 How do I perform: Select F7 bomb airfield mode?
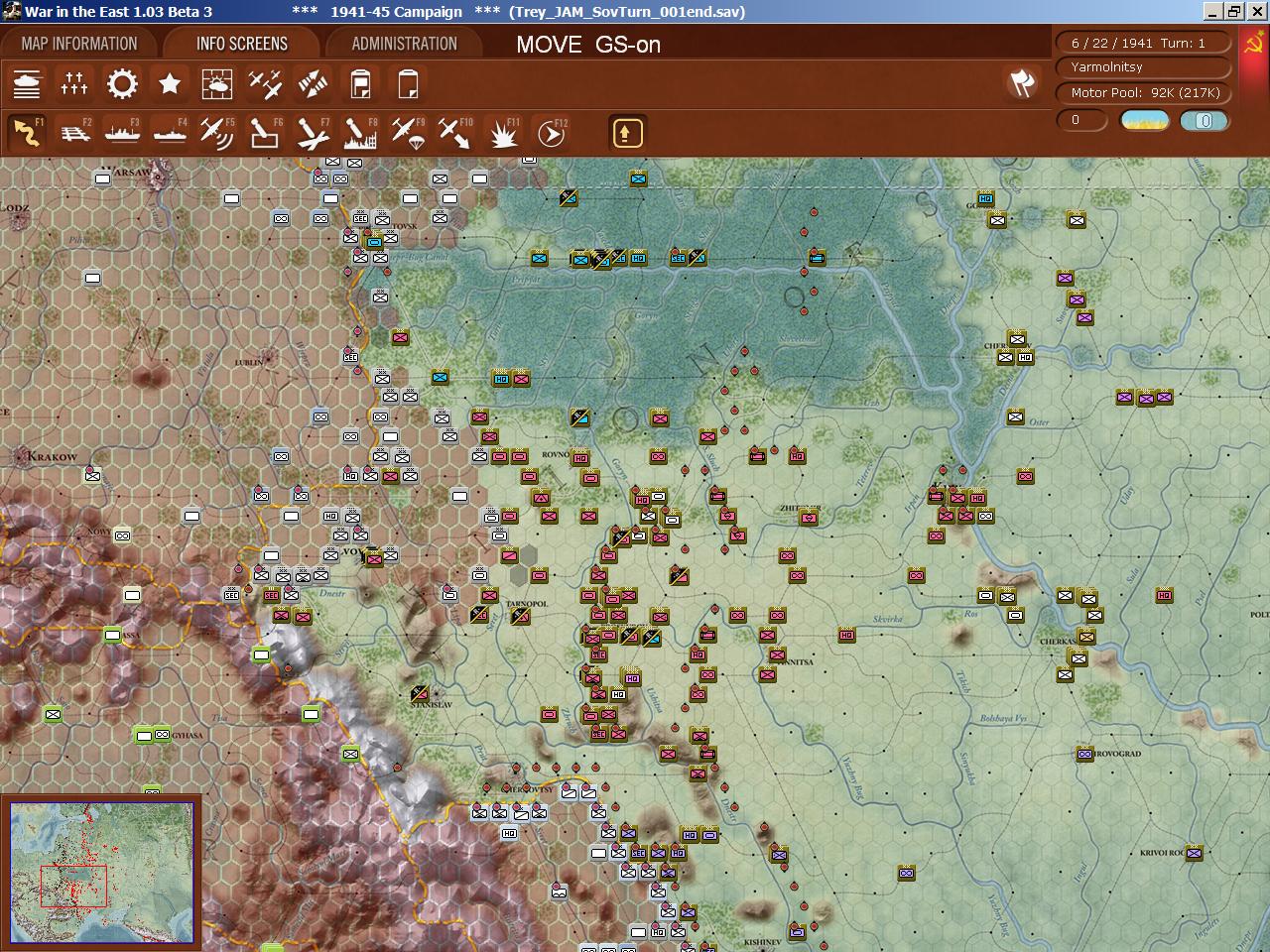pyautogui.click(x=313, y=132)
